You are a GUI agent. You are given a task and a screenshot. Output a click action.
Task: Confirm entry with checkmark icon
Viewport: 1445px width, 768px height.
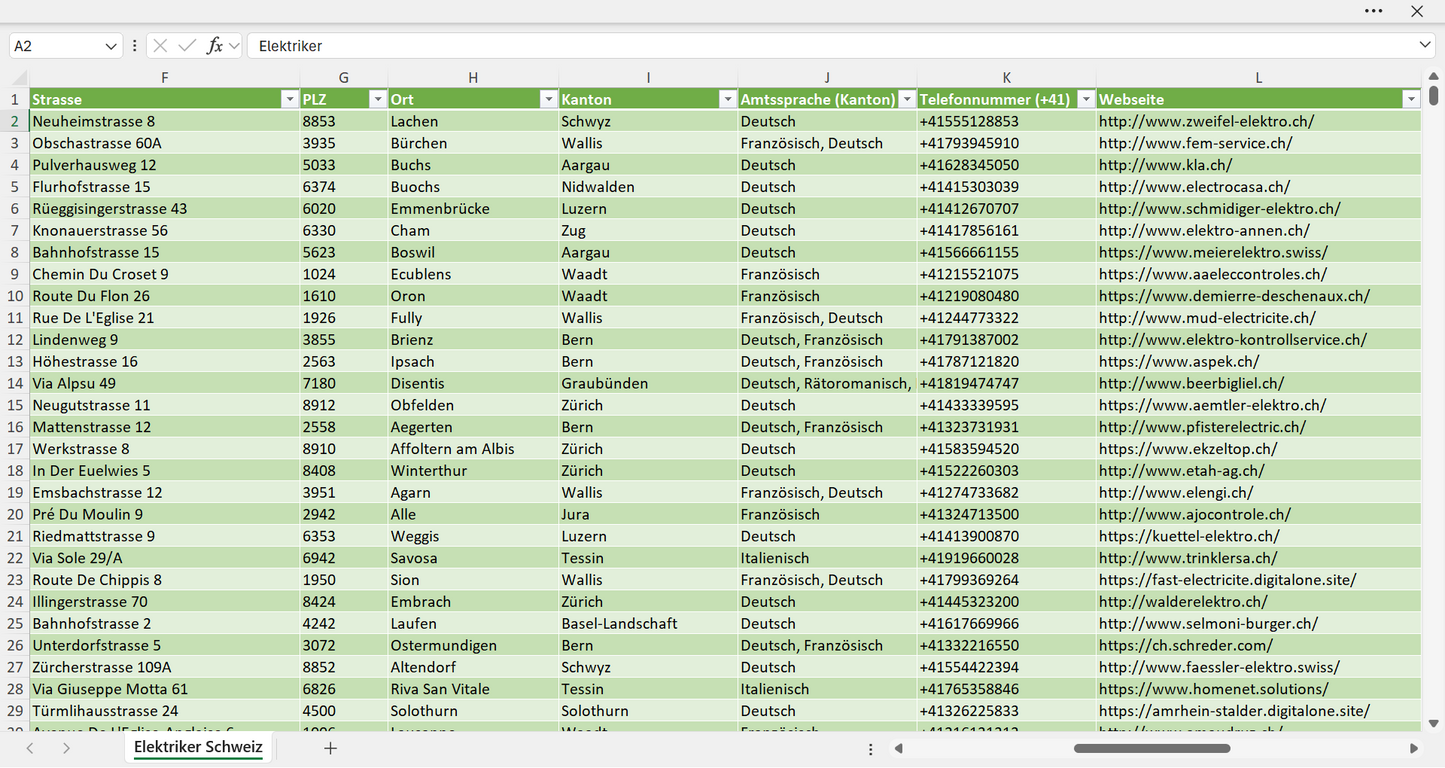pyautogui.click(x=187, y=46)
